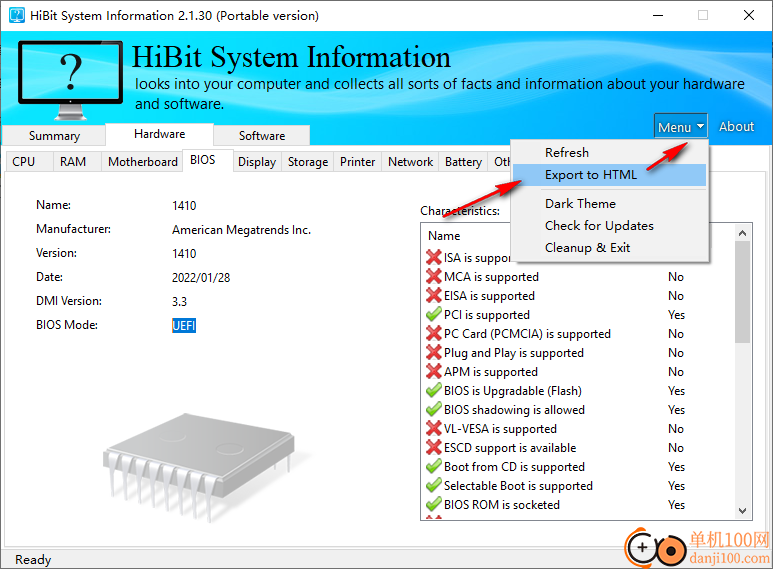773x569 pixels.
Task: Click the red X icon beside APM is supported
Action: (x=433, y=371)
